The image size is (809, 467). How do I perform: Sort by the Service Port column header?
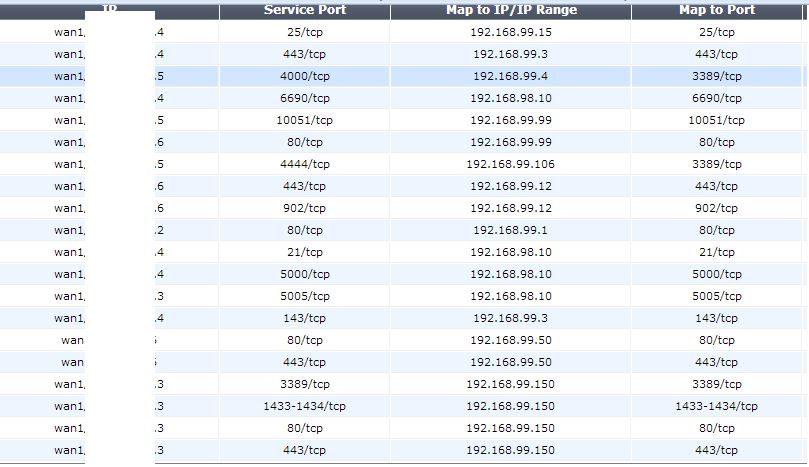(304, 10)
